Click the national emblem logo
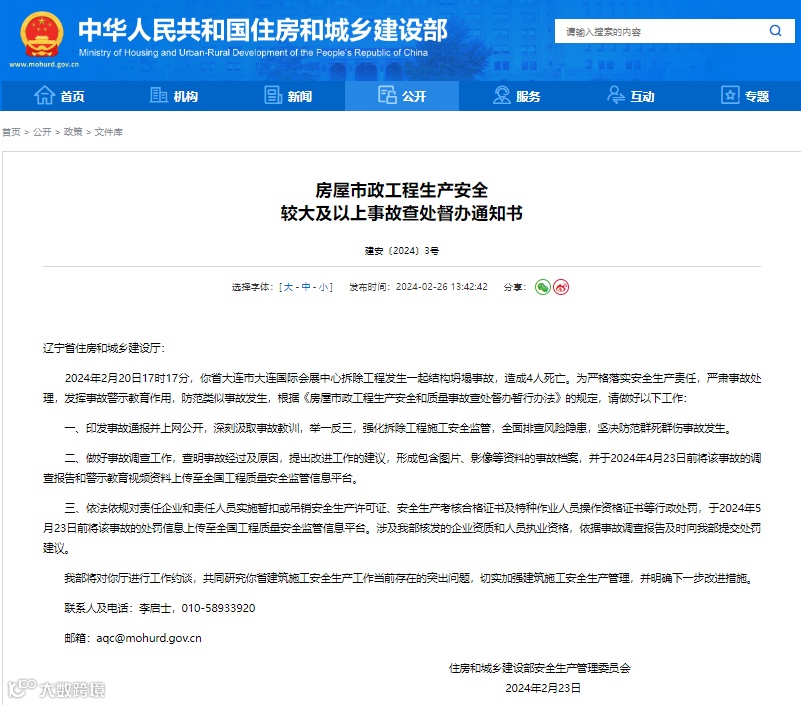 click(x=42, y=34)
